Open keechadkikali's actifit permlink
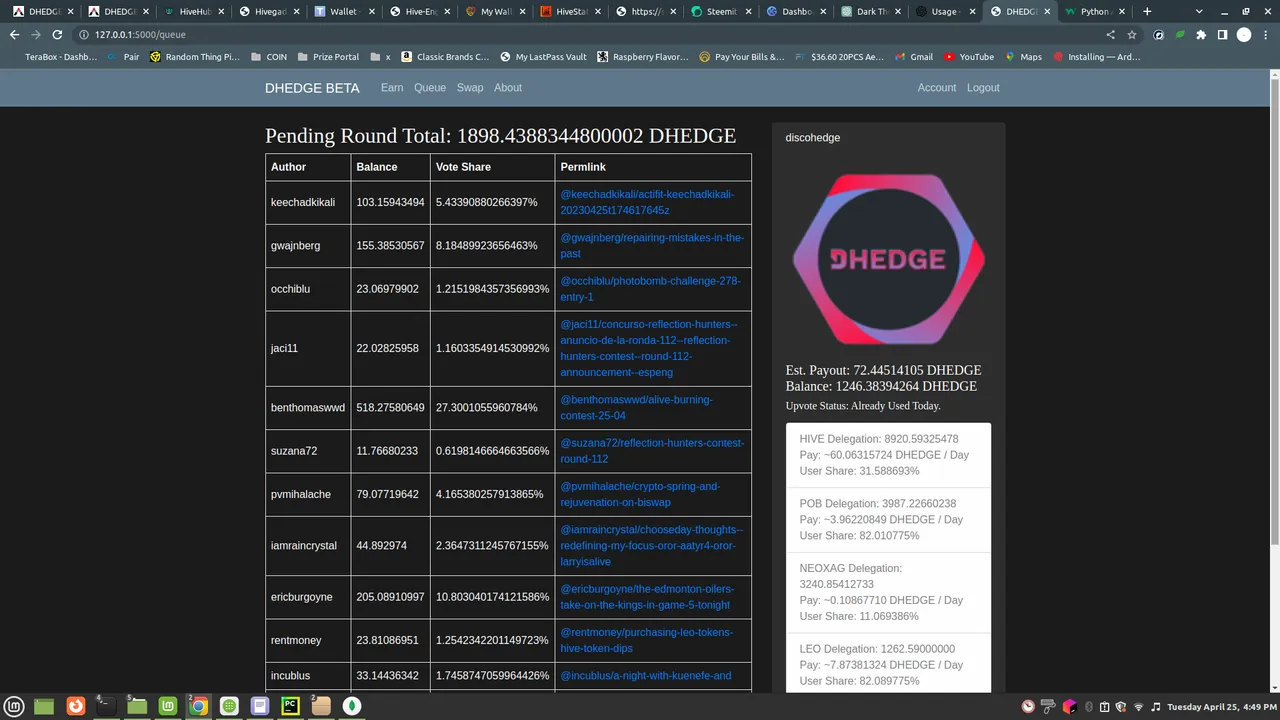 (647, 202)
